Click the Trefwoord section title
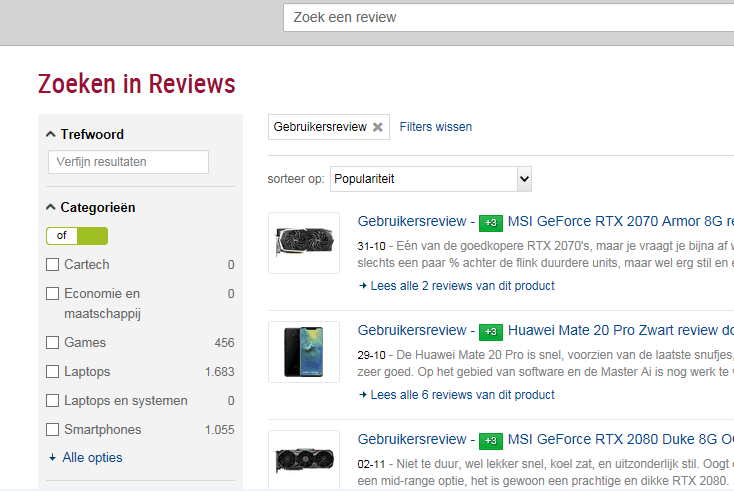This screenshot has height=491, width=734. pyautogui.click(x=92, y=134)
